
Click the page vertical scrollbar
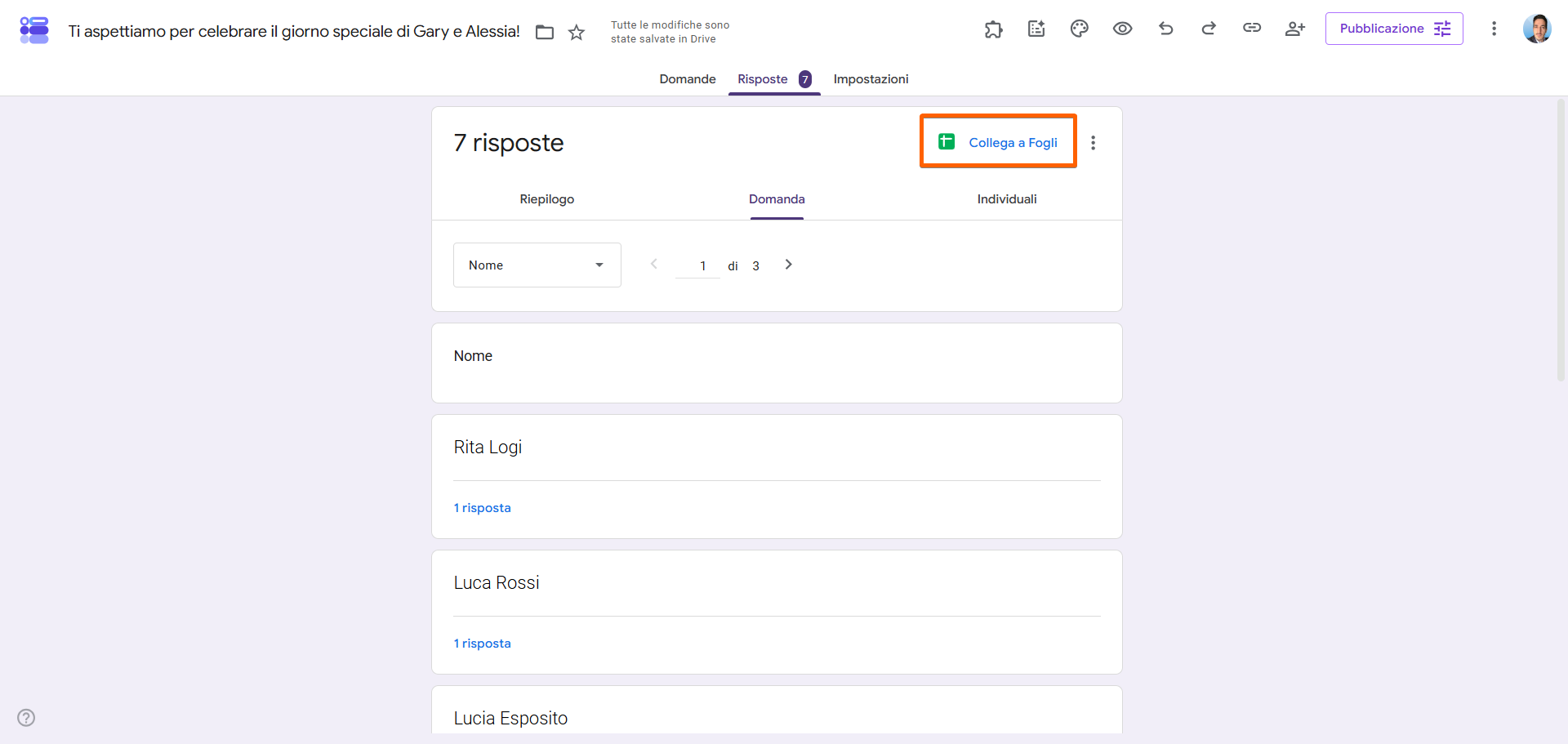(1561, 242)
